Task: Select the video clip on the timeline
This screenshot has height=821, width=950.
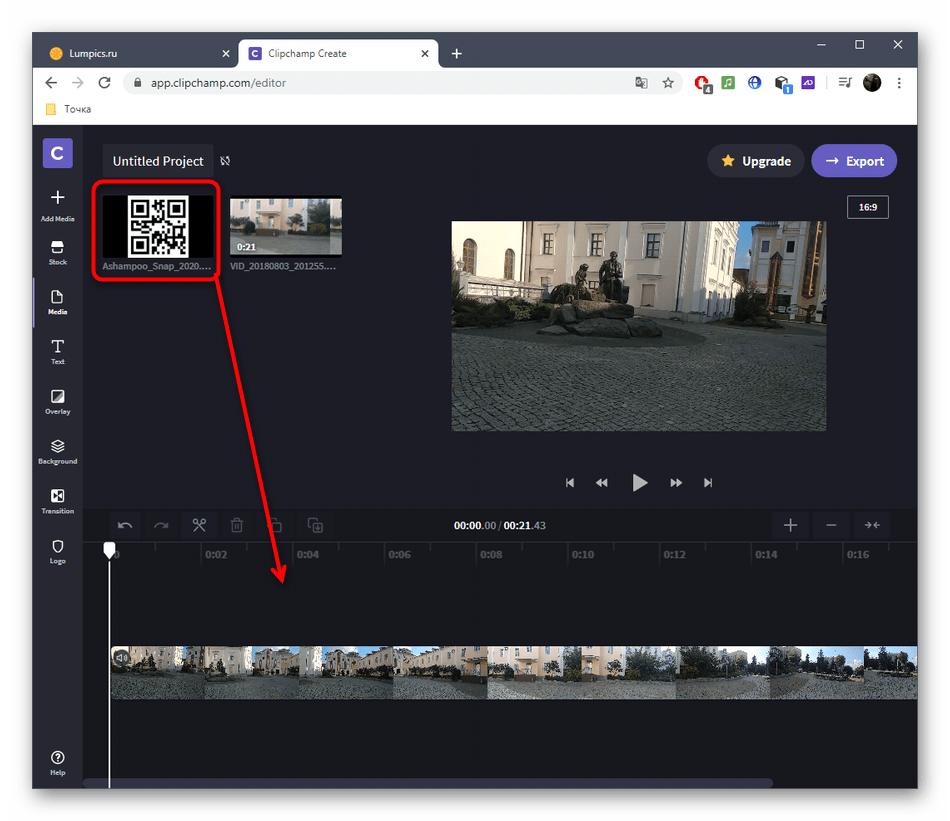Action: point(514,673)
